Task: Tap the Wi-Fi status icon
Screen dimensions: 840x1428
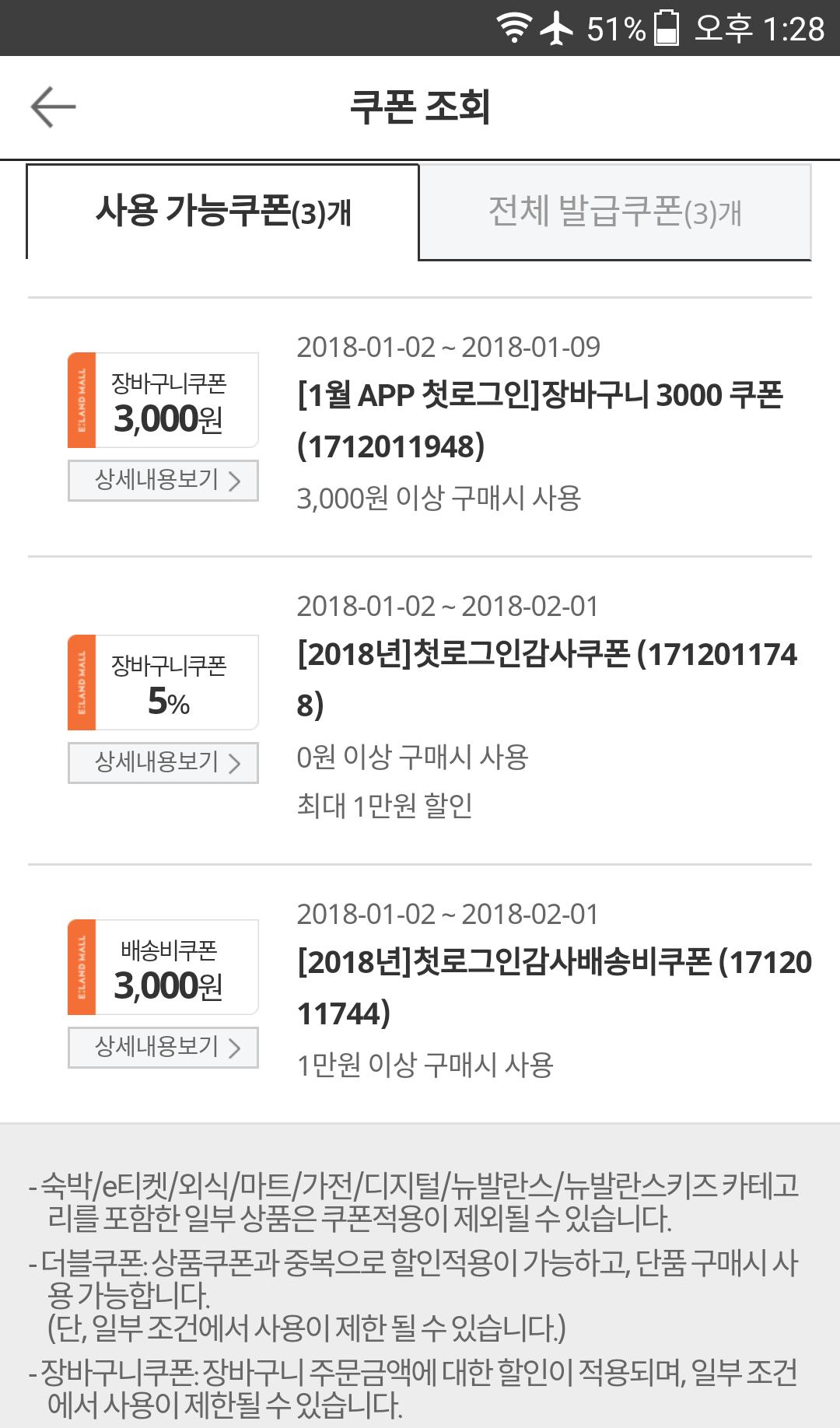Action: click(514, 28)
